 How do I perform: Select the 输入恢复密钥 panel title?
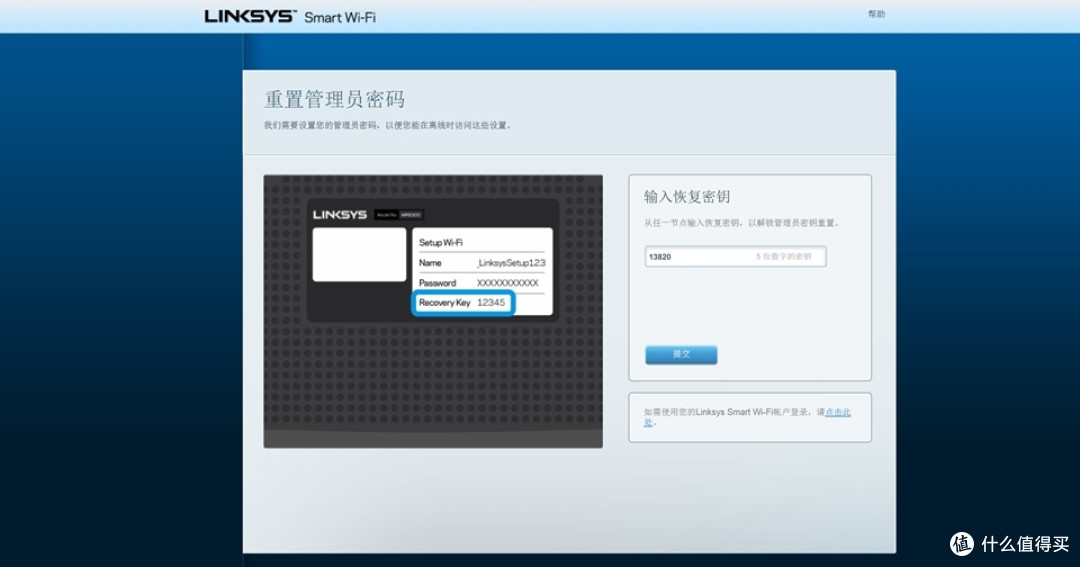tap(687, 197)
